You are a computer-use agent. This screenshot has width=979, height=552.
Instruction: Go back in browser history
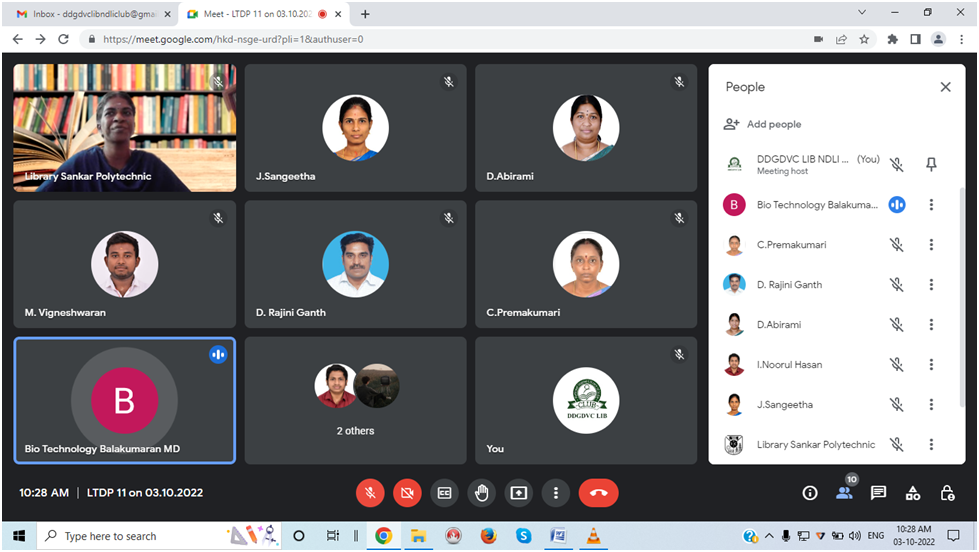[x=17, y=39]
